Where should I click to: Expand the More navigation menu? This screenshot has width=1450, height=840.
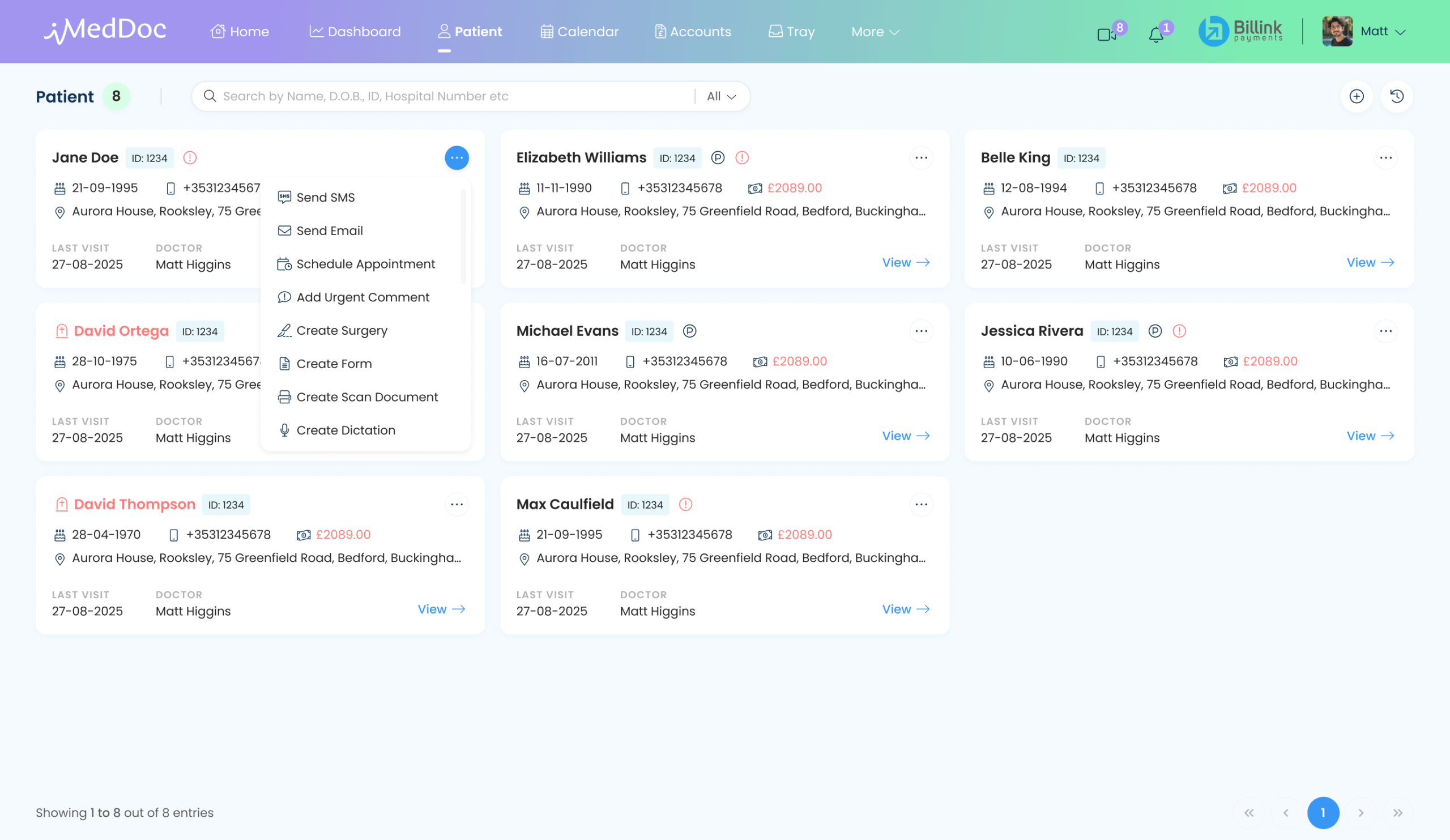tap(874, 32)
